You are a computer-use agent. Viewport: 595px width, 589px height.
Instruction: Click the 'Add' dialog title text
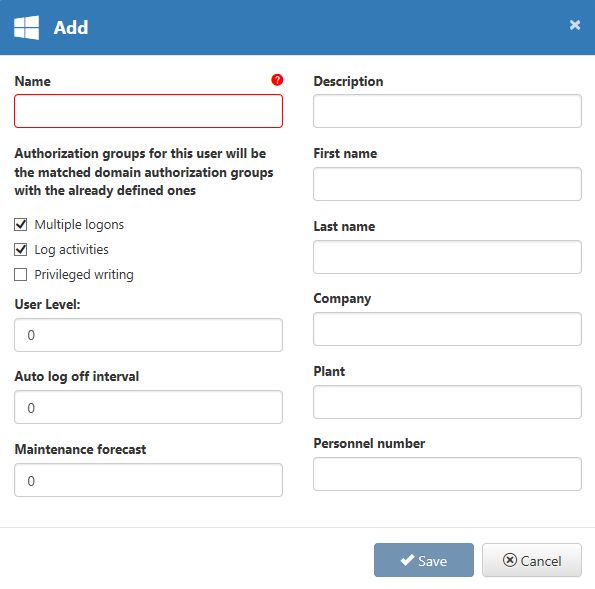[x=71, y=27]
